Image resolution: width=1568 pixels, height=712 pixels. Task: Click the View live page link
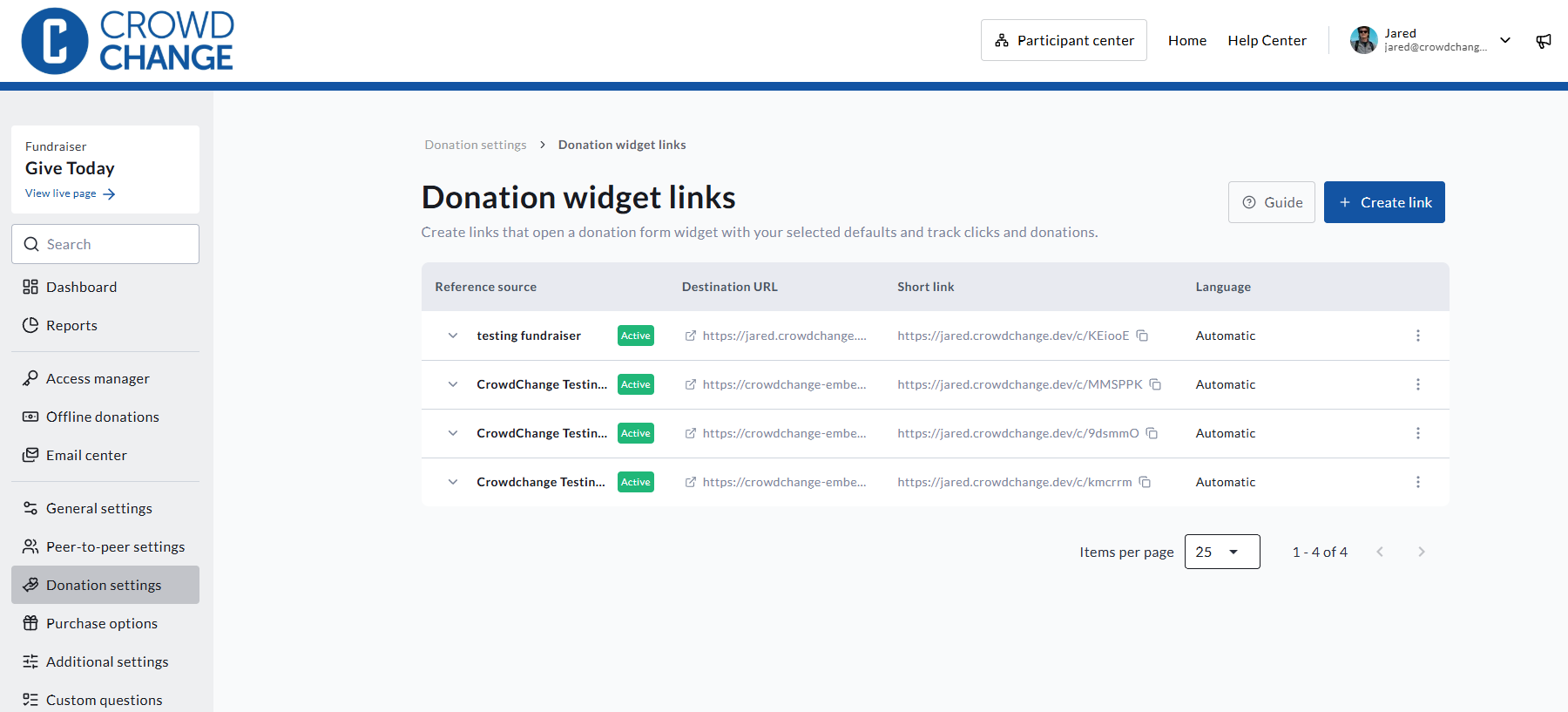[70, 193]
